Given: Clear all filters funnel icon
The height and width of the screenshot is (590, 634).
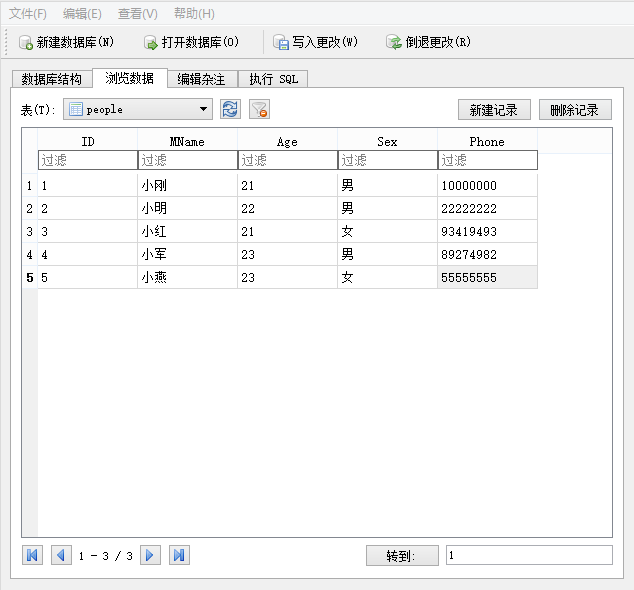Looking at the screenshot, I should 259,109.
